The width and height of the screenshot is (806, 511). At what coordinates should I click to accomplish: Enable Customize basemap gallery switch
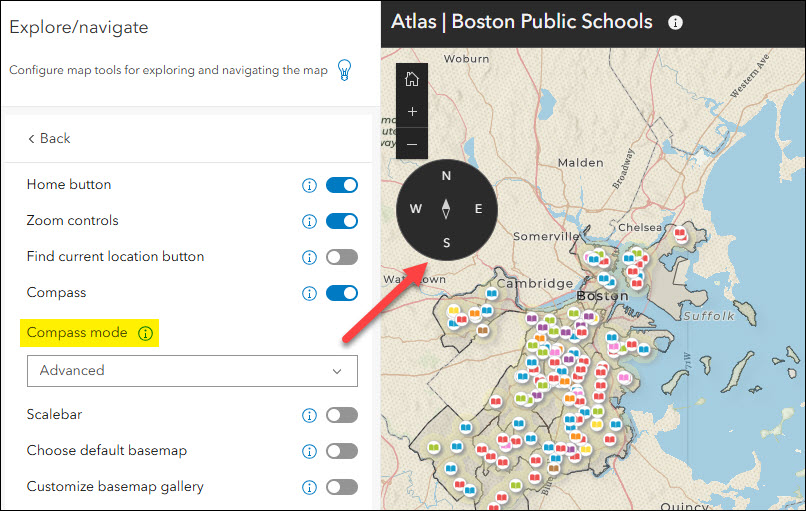(342, 487)
